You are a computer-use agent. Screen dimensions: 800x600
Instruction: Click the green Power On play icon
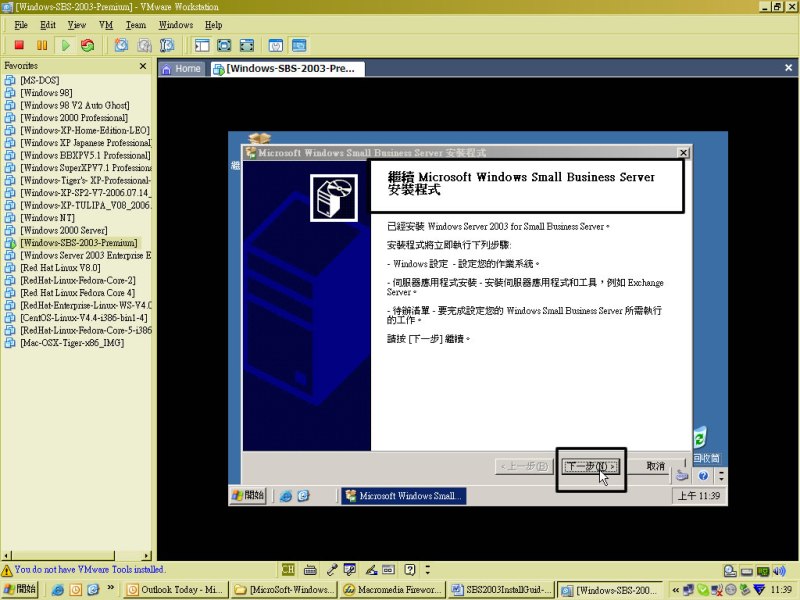(x=65, y=45)
